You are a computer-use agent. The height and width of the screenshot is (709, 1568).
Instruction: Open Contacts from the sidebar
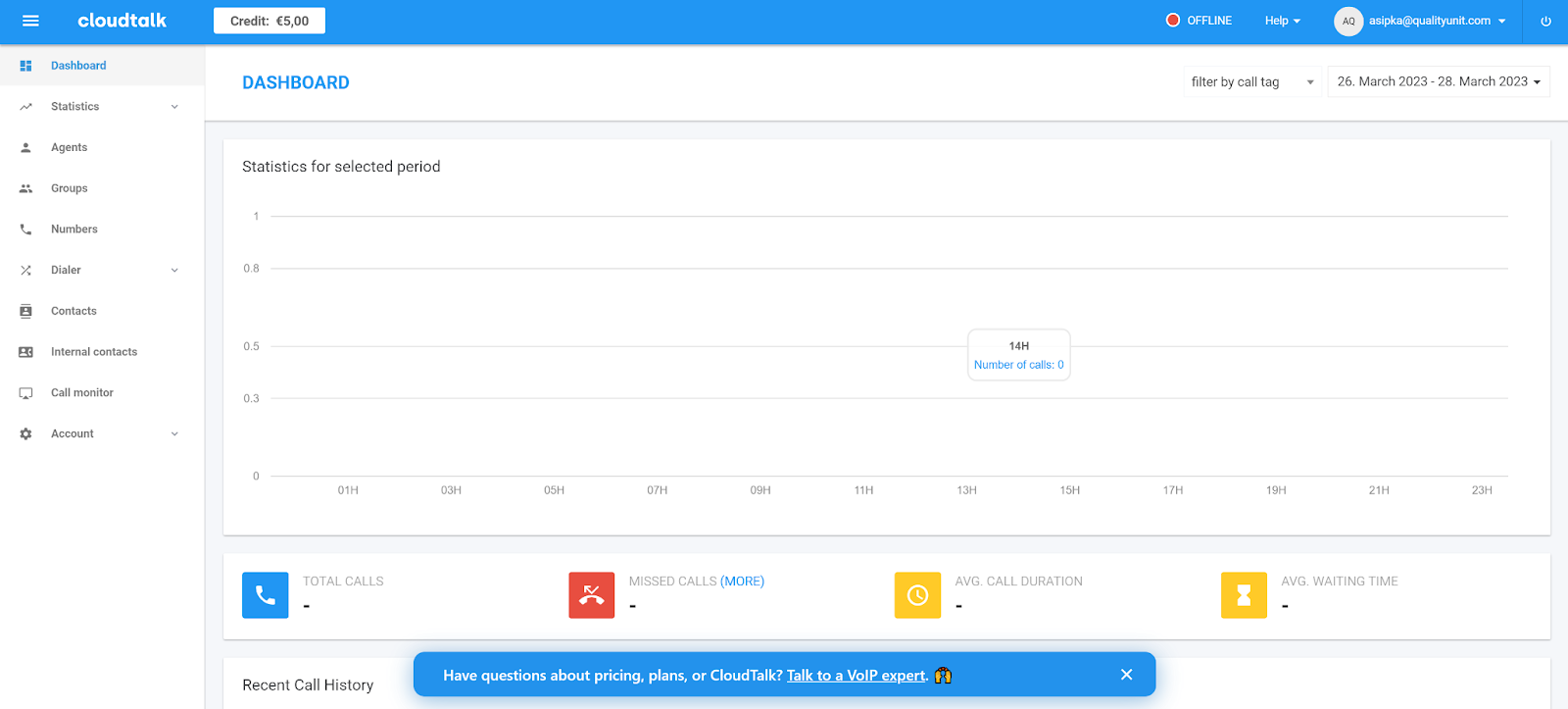73,312
